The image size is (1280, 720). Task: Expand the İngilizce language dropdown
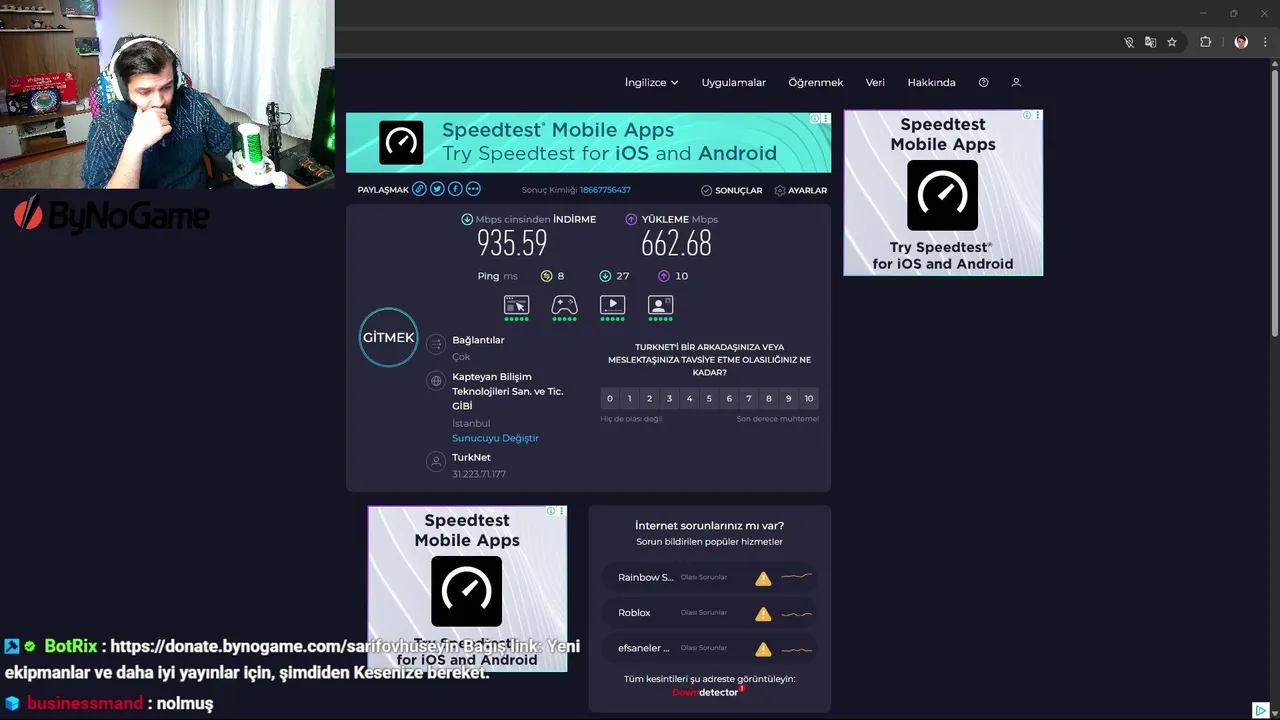point(651,82)
